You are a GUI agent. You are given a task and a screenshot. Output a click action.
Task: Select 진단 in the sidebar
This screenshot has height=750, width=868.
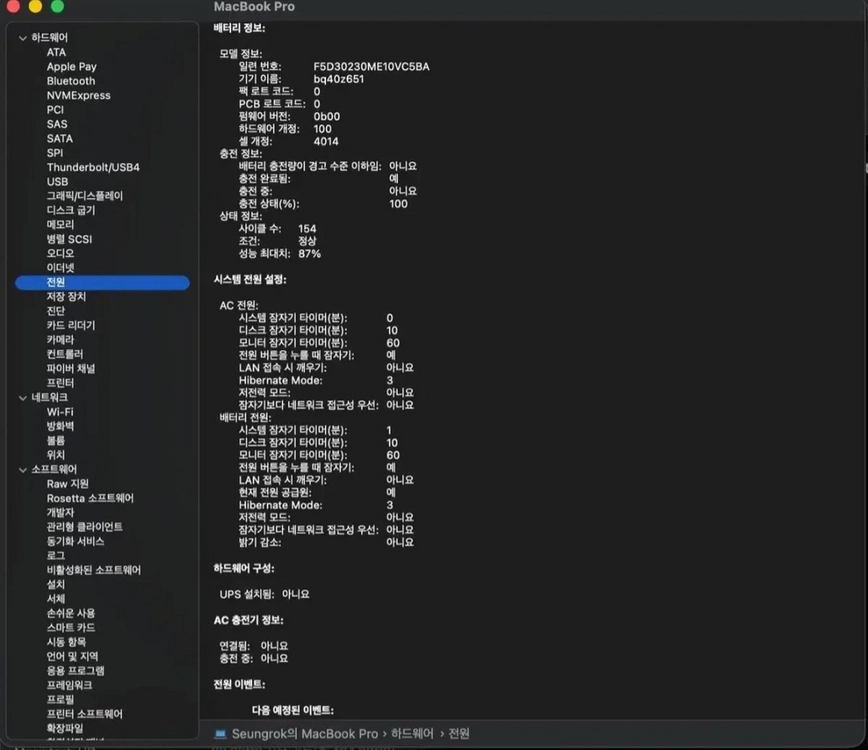[55, 311]
